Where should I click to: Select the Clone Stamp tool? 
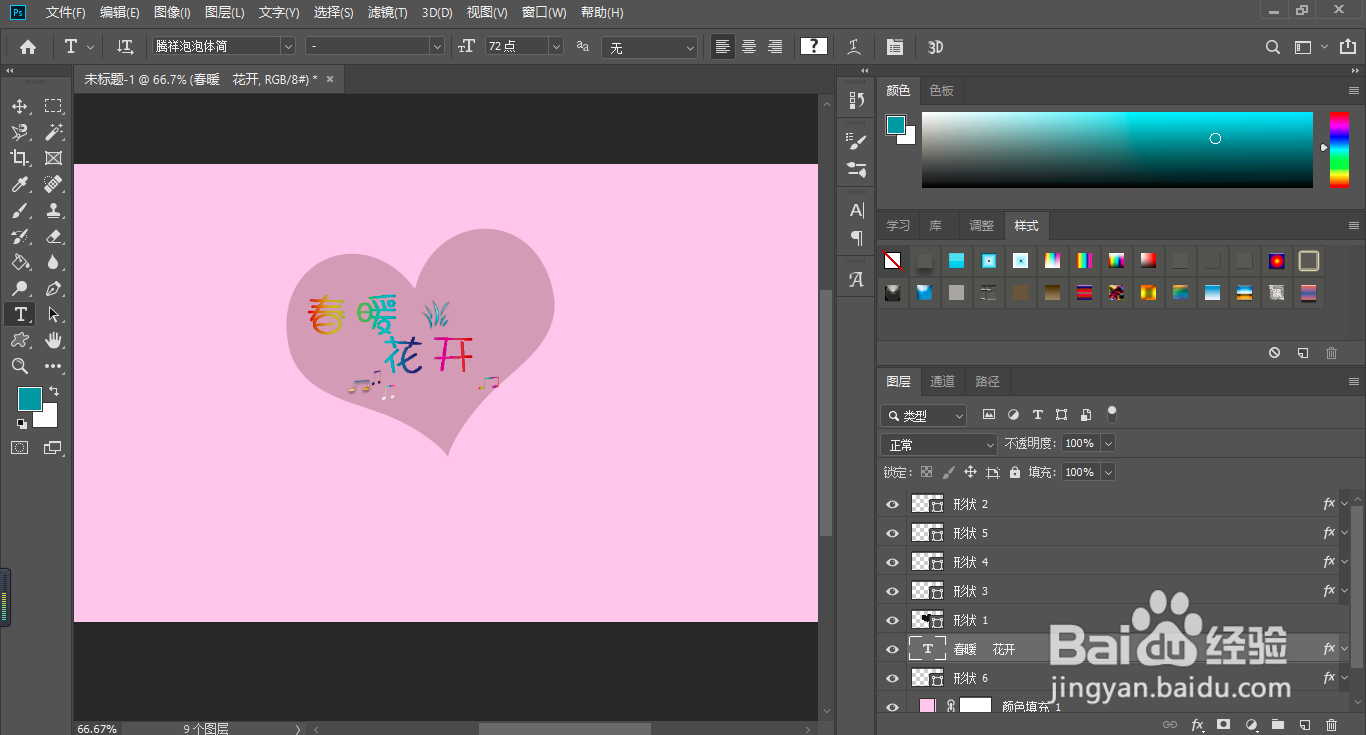click(53, 210)
